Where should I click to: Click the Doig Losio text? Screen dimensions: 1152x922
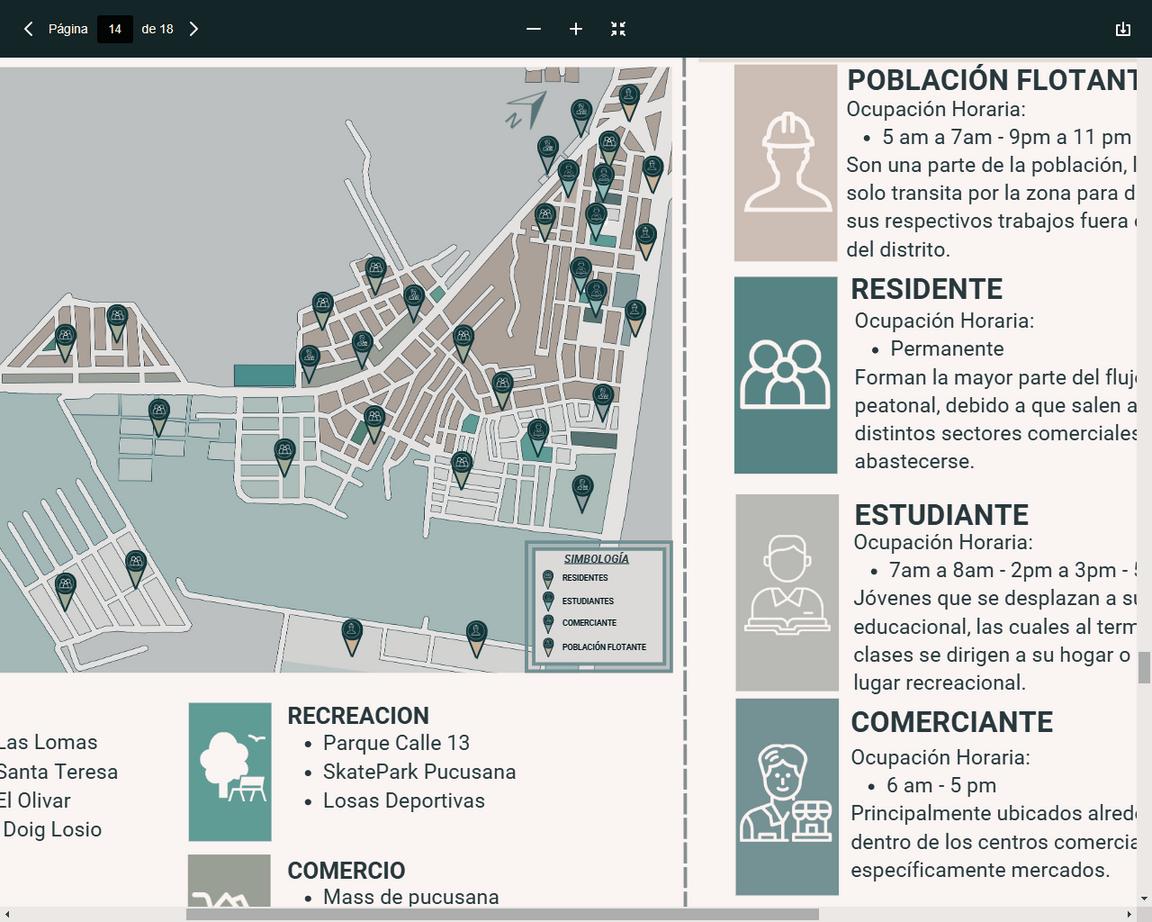pos(52,829)
